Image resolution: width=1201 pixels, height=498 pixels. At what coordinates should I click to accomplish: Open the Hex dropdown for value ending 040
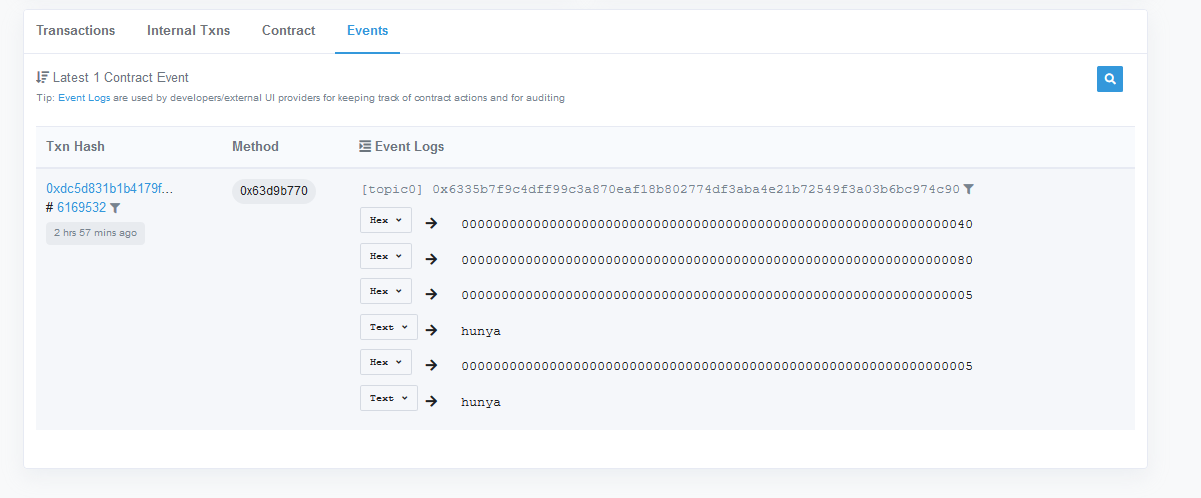coord(385,220)
